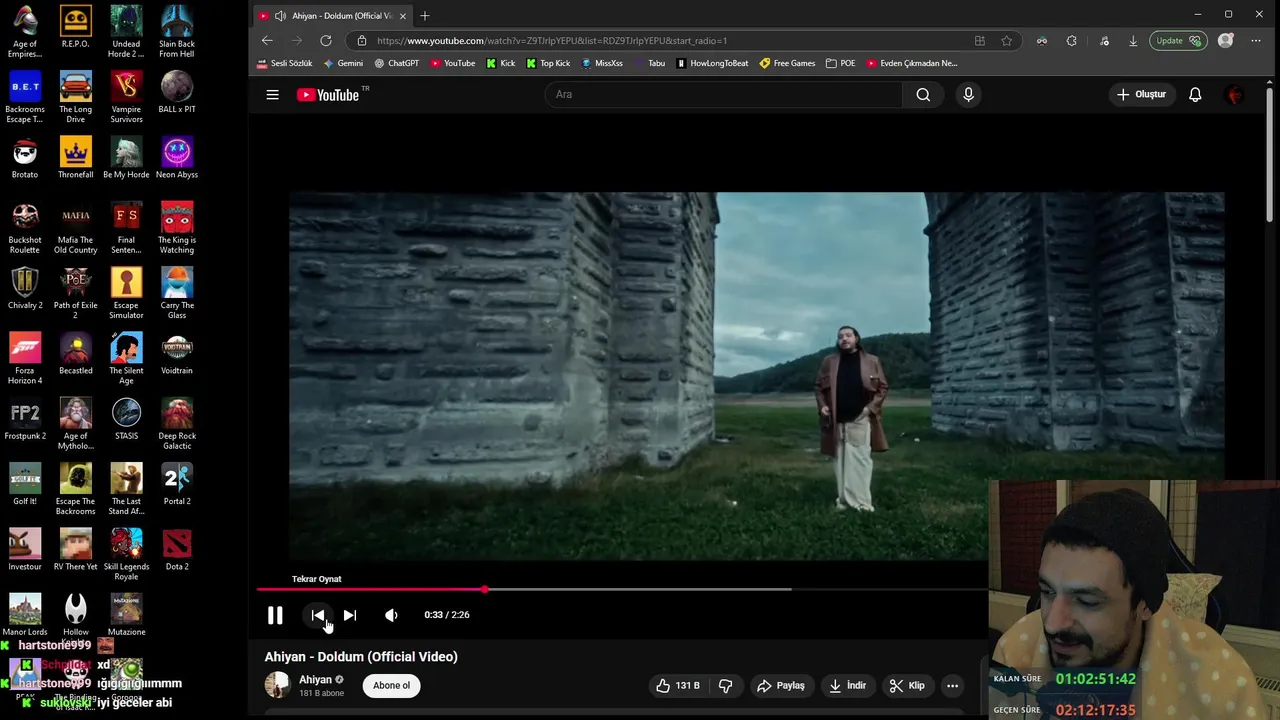This screenshot has width=1280, height=720.
Task: Open a new tab with the plus button
Action: click(x=425, y=16)
